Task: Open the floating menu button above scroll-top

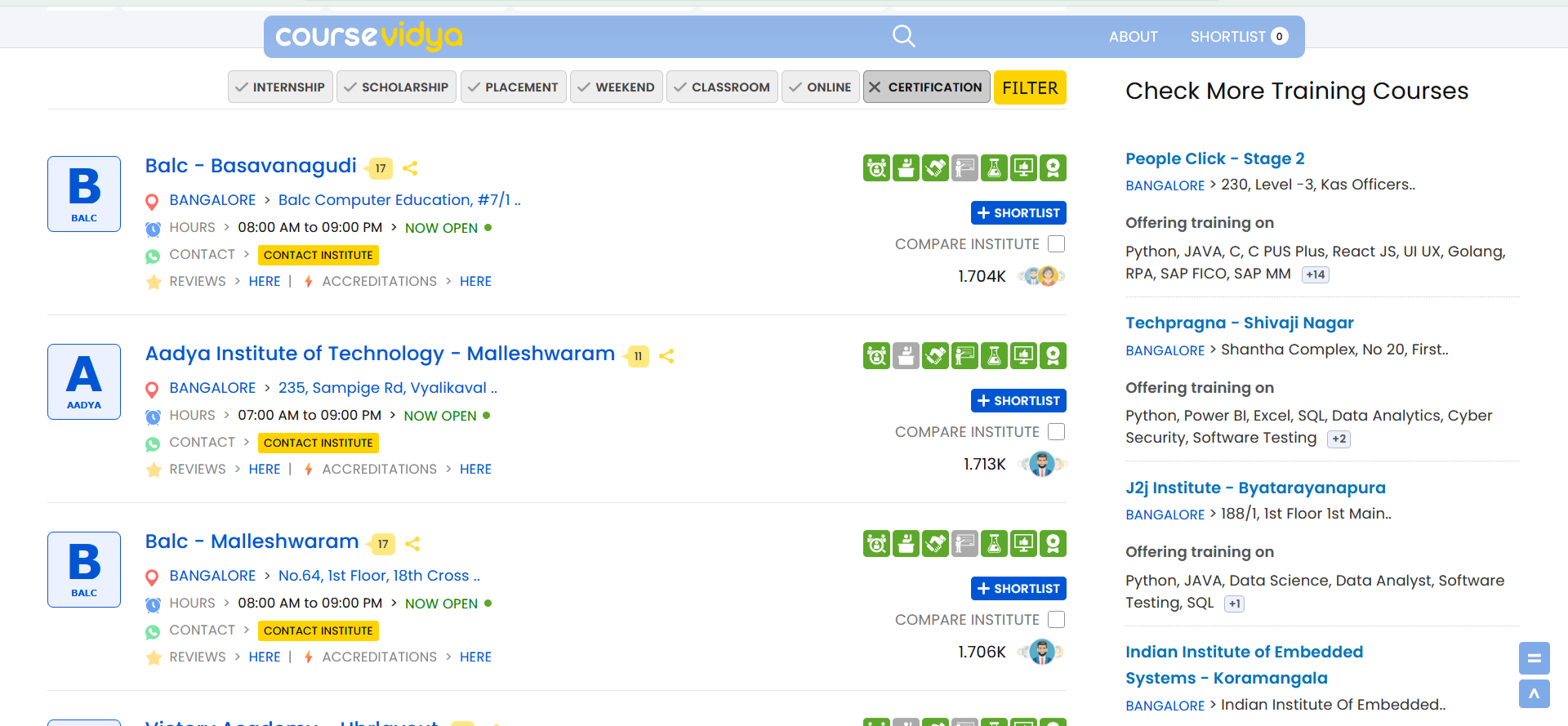Action: coord(1534,658)
